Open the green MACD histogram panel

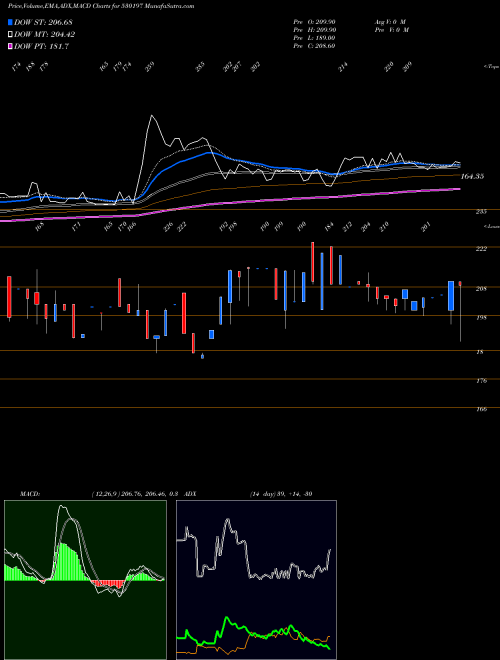point(85,580)
